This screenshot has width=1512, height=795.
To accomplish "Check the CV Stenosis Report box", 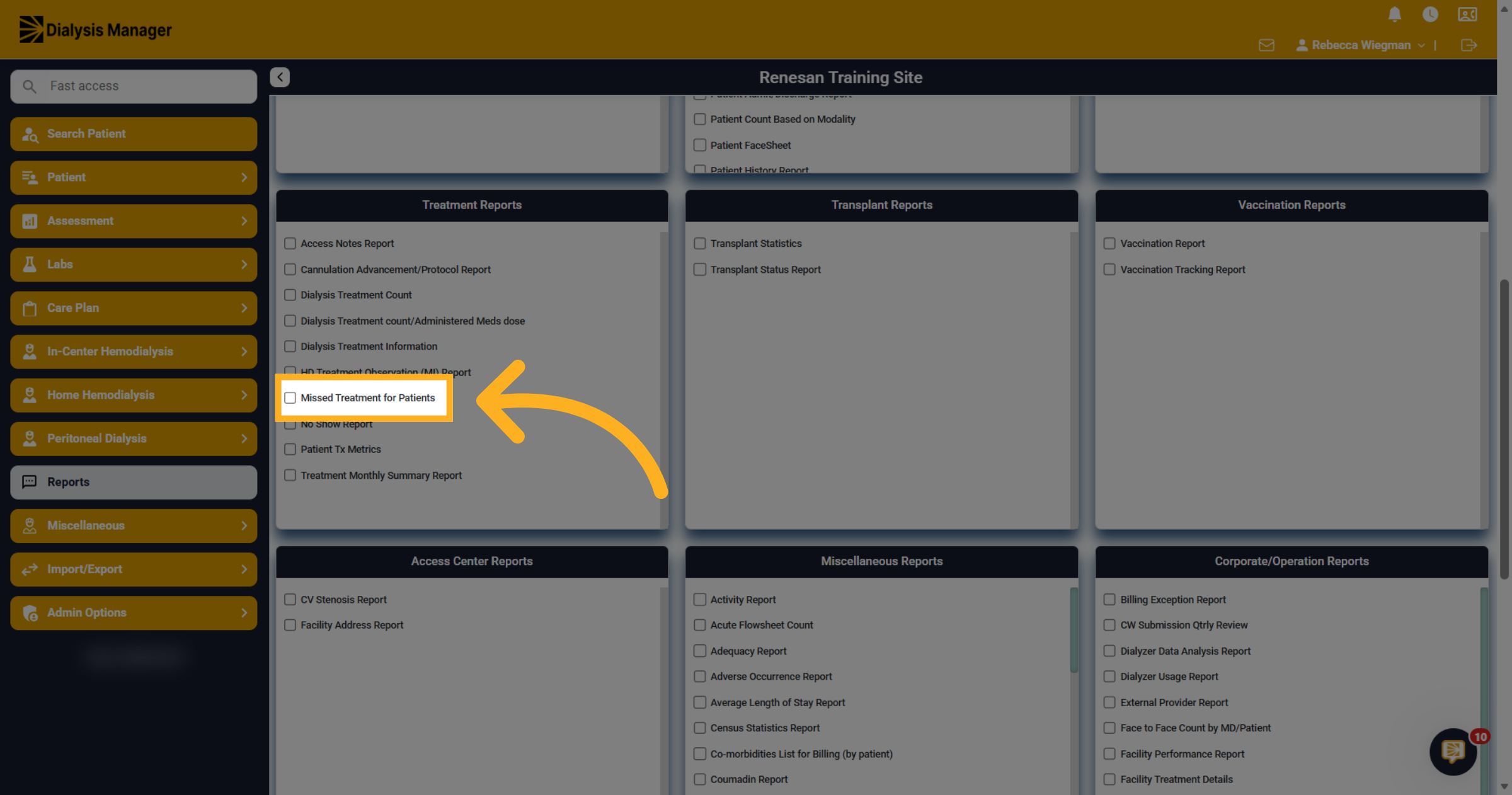I will (290, 600).
